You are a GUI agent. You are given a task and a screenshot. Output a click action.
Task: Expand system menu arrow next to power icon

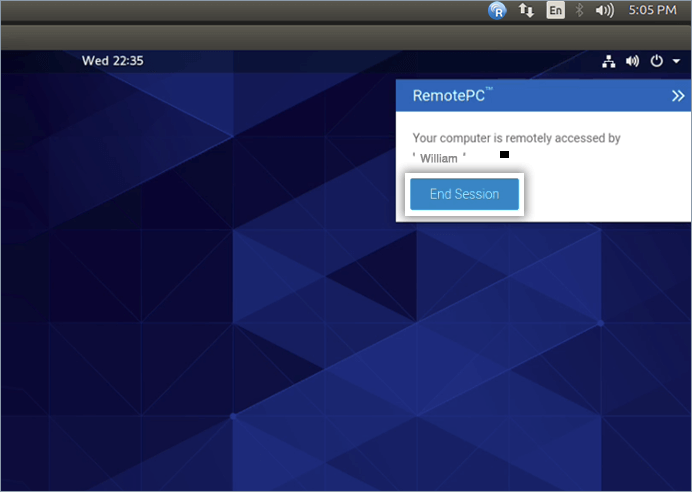[x=676, y=61]
